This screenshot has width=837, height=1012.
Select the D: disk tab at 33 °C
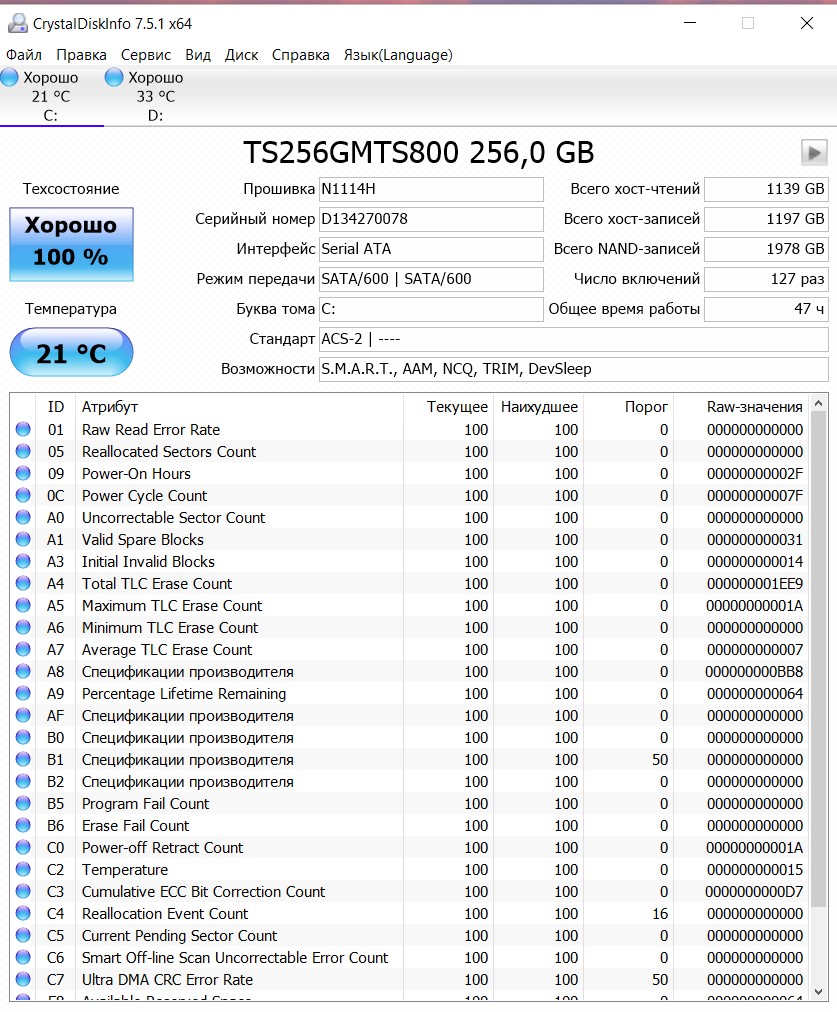tap(156, 96)
